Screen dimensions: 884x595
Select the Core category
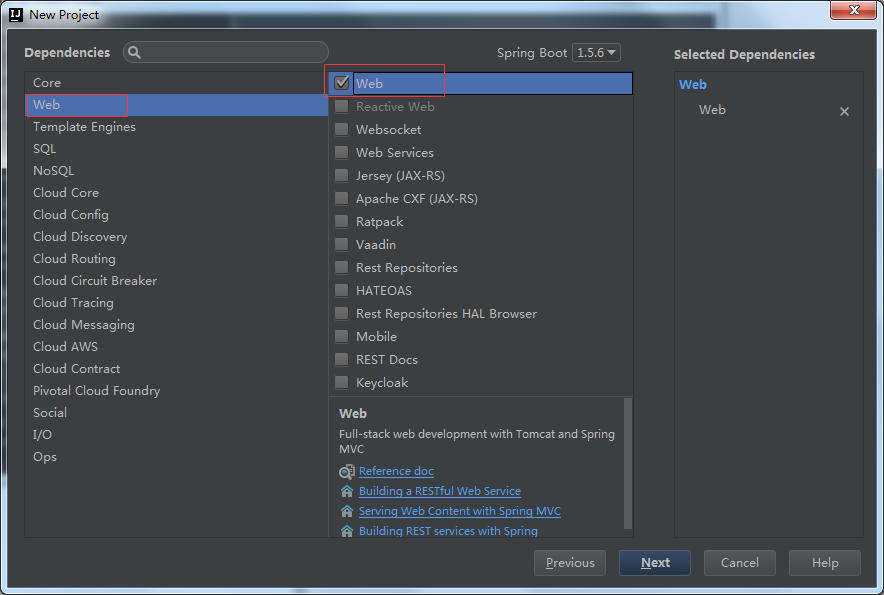pyautogui.click(x=176, y=83)
